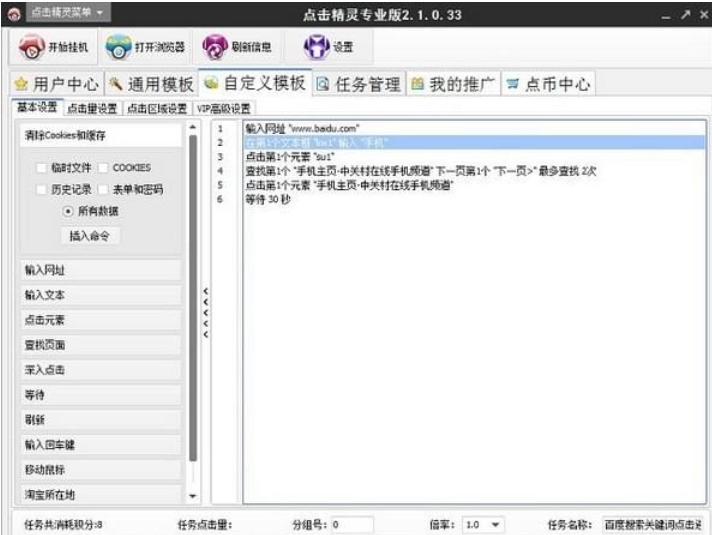Switch to the 点击量设置 tab
This screenshot has width=712, height=535.
click(93, 108)
